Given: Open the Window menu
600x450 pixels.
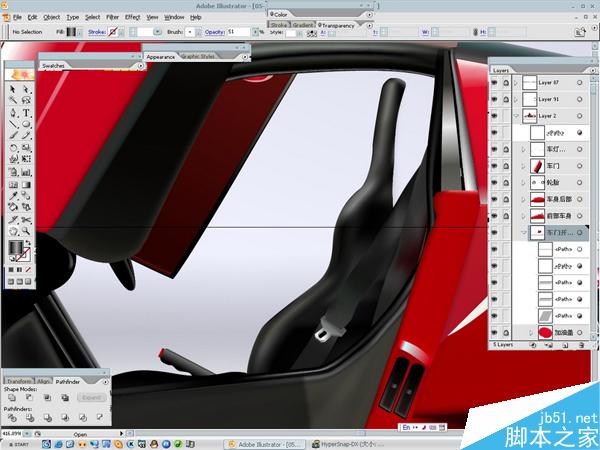Looking at the screenshot, I should tap(174, 17).
